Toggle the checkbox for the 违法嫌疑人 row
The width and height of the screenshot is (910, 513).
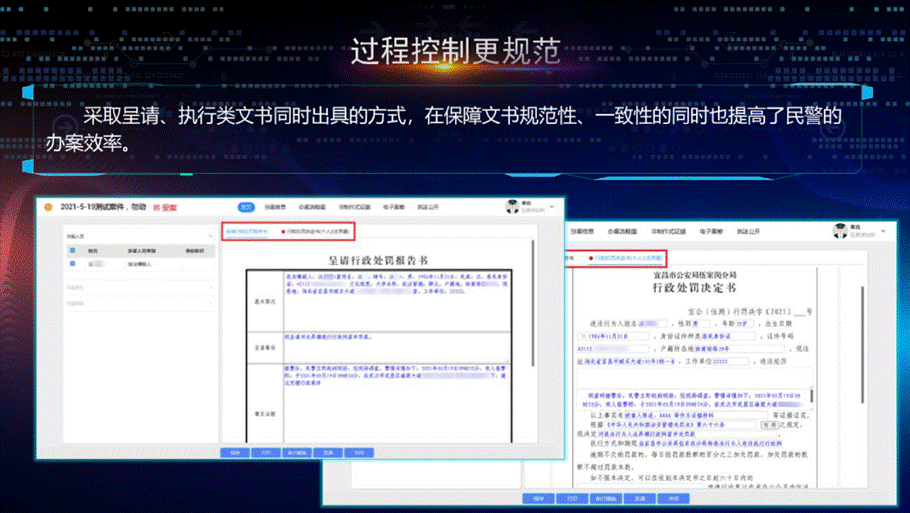(x=73, y=264)
